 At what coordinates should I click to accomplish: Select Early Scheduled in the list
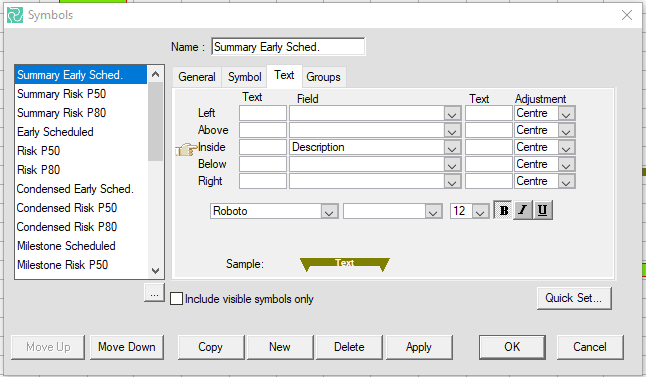point(81,132)
